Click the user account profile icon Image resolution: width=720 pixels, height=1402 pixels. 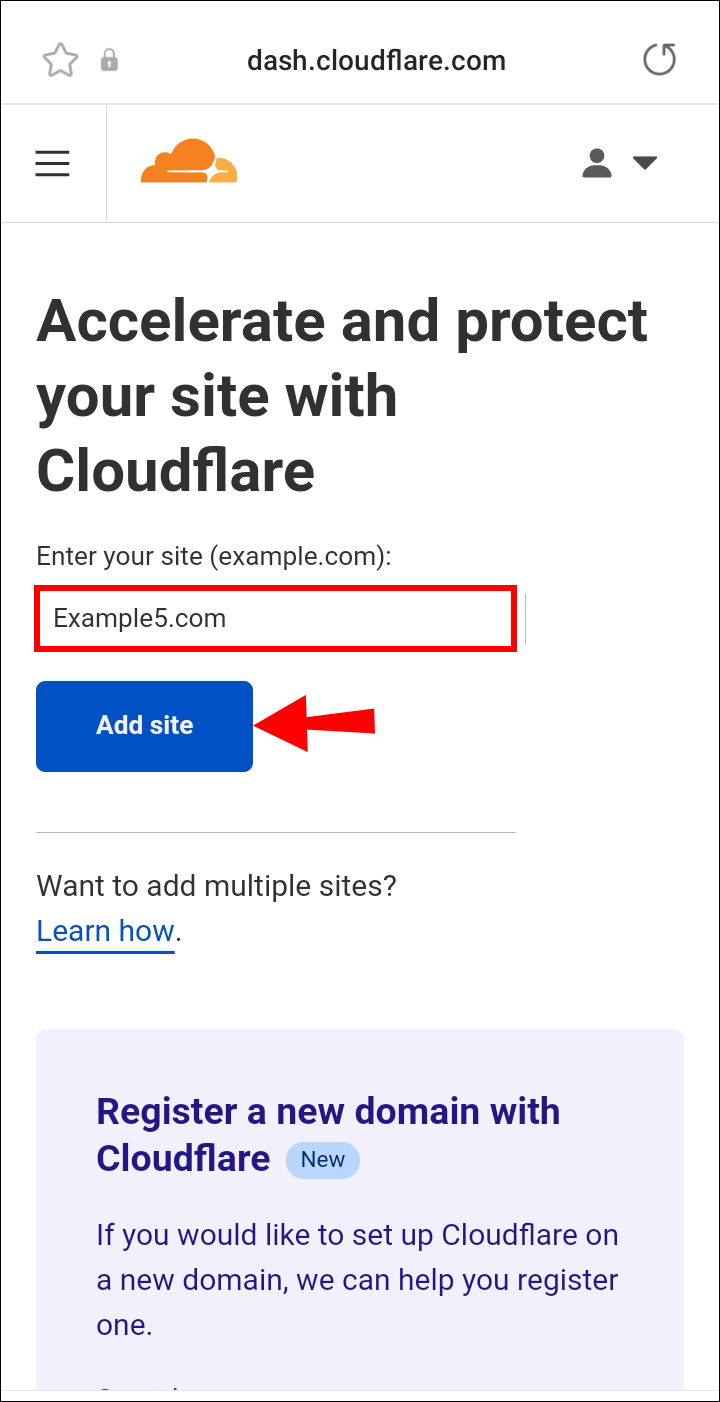(597, 163)
